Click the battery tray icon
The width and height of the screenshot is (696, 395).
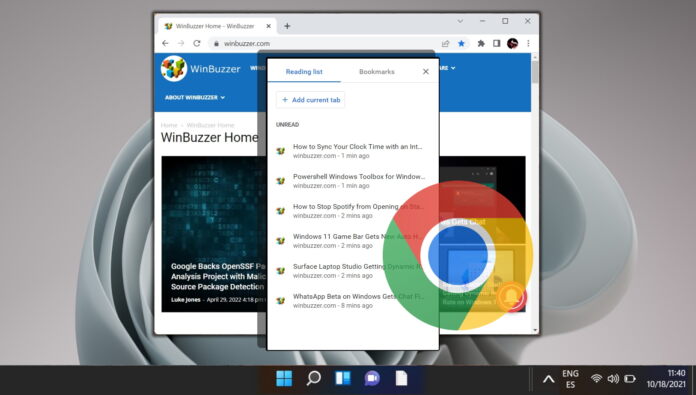[x=629, y=379]
